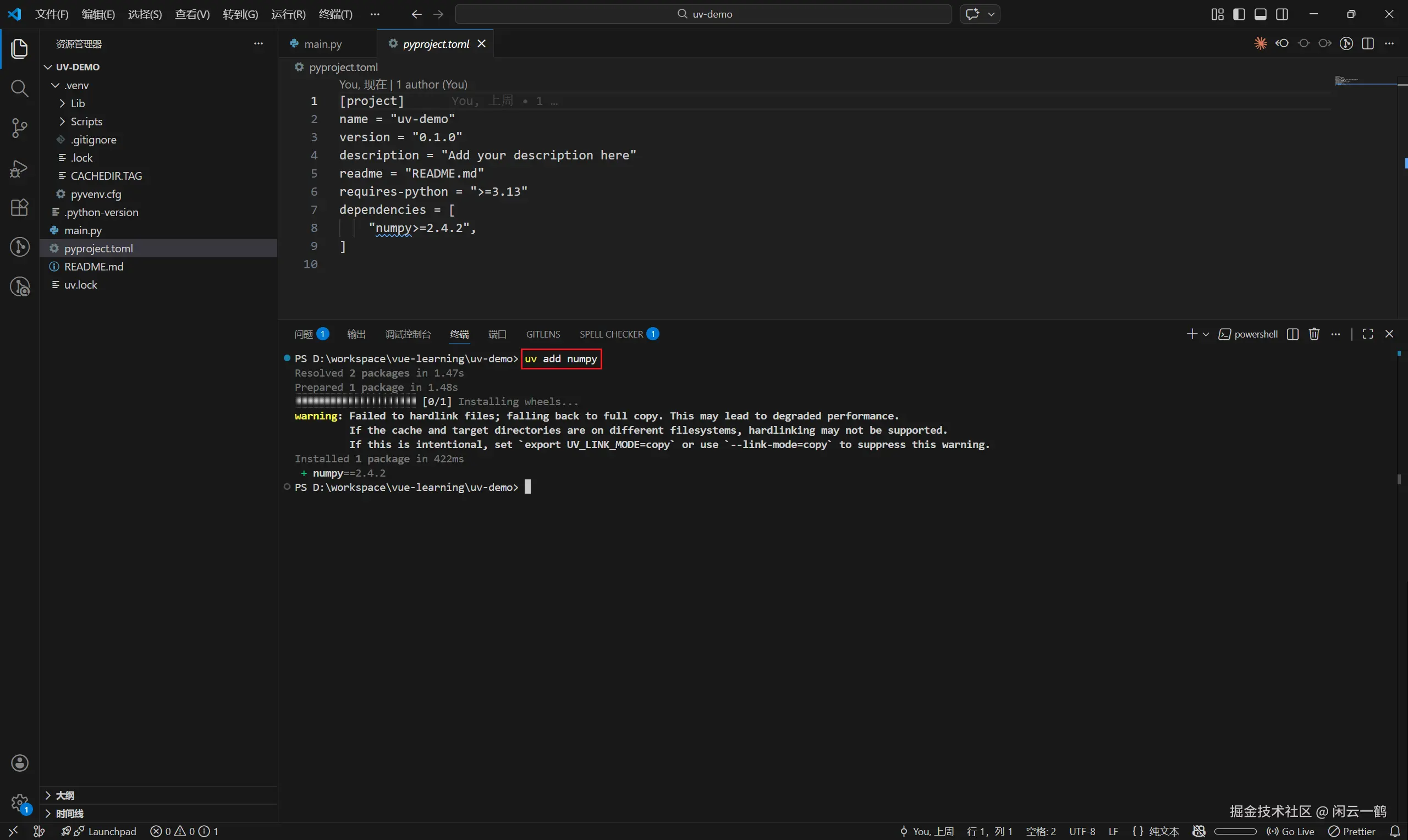This screenshot has width=1408, height=840.
Task: Toggle the bottom panel layout button
Action: point(1260,14)
